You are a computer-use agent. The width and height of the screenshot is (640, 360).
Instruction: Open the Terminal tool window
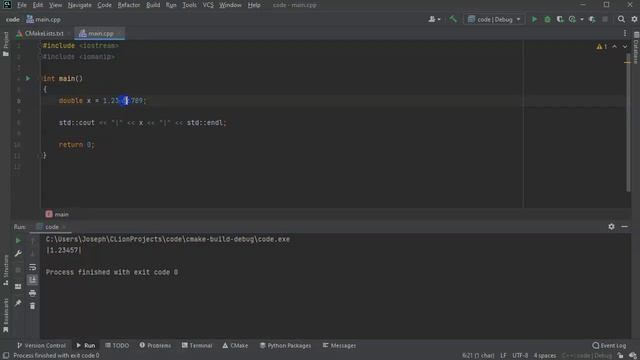point(197,346)
